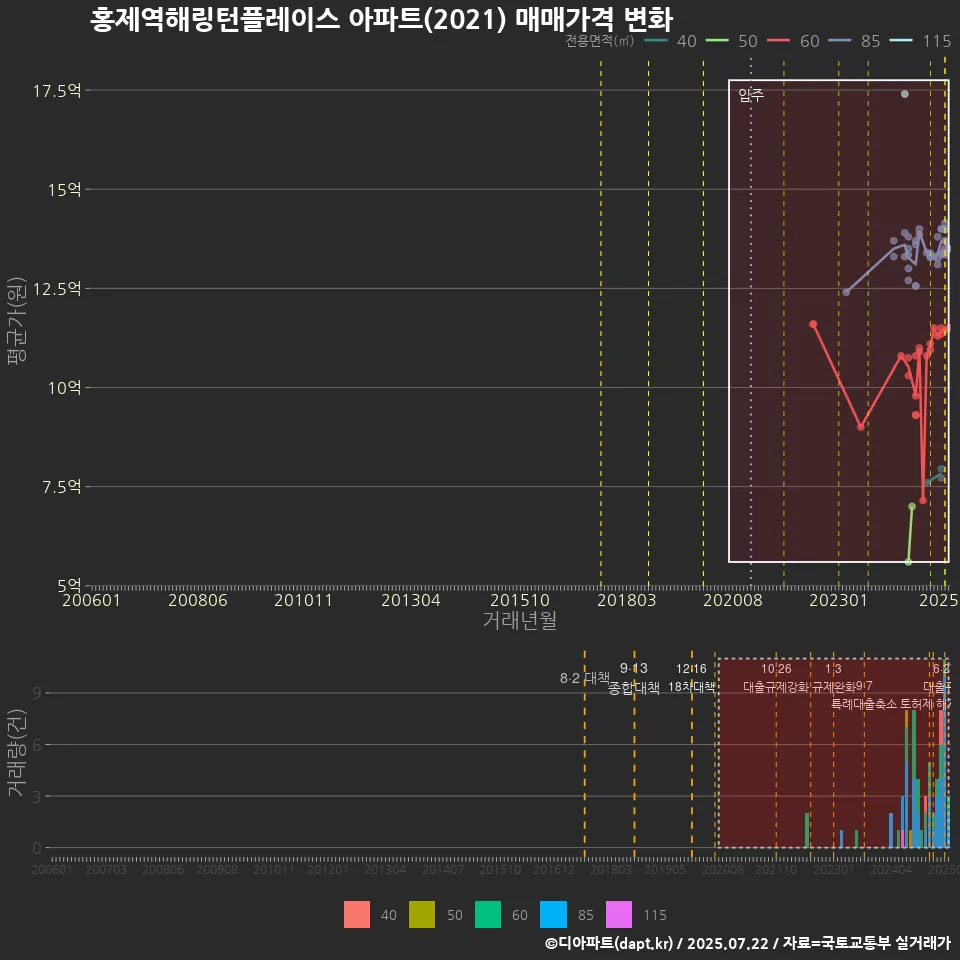Click the lone gray data point near 17.5억
960x960 pixels.
pyautogui.click(x=904, y=94)
